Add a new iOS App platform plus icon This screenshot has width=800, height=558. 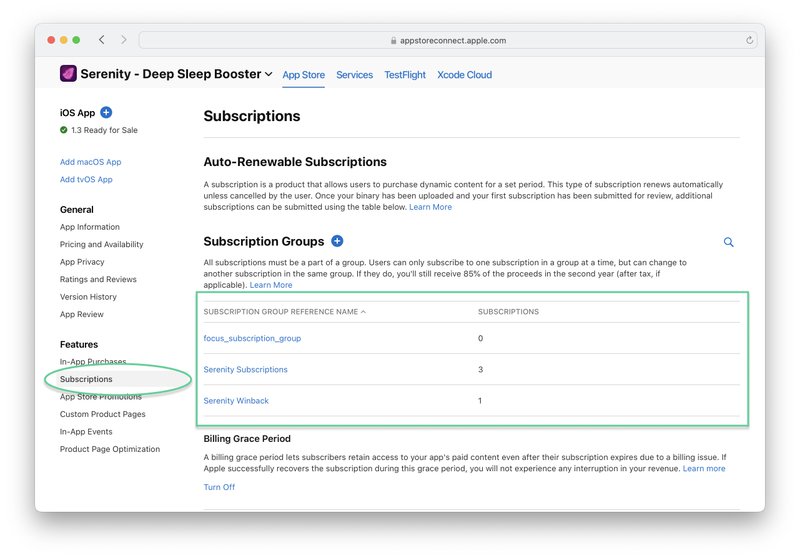[106, 112]
